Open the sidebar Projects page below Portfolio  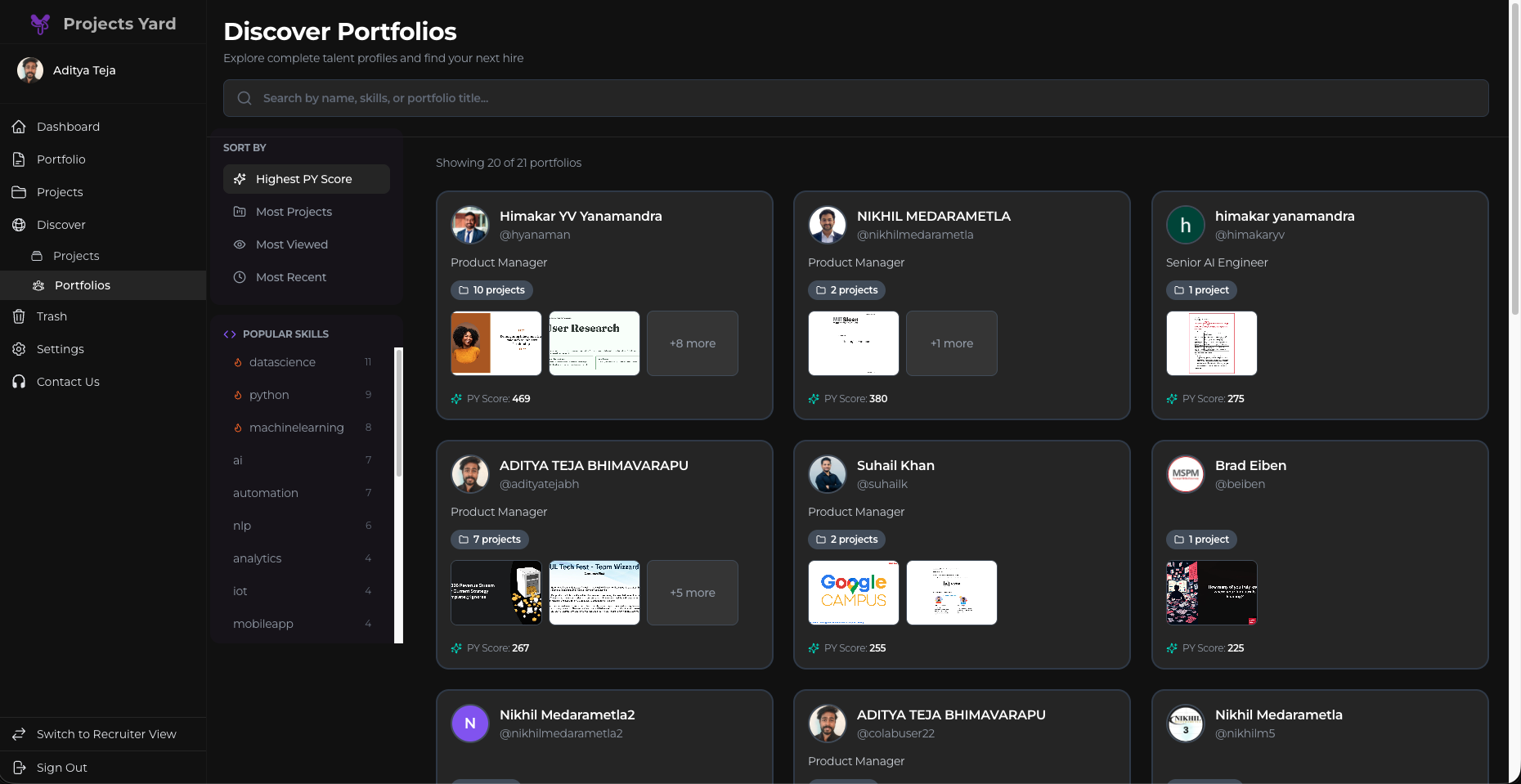[x=103, y=192]
